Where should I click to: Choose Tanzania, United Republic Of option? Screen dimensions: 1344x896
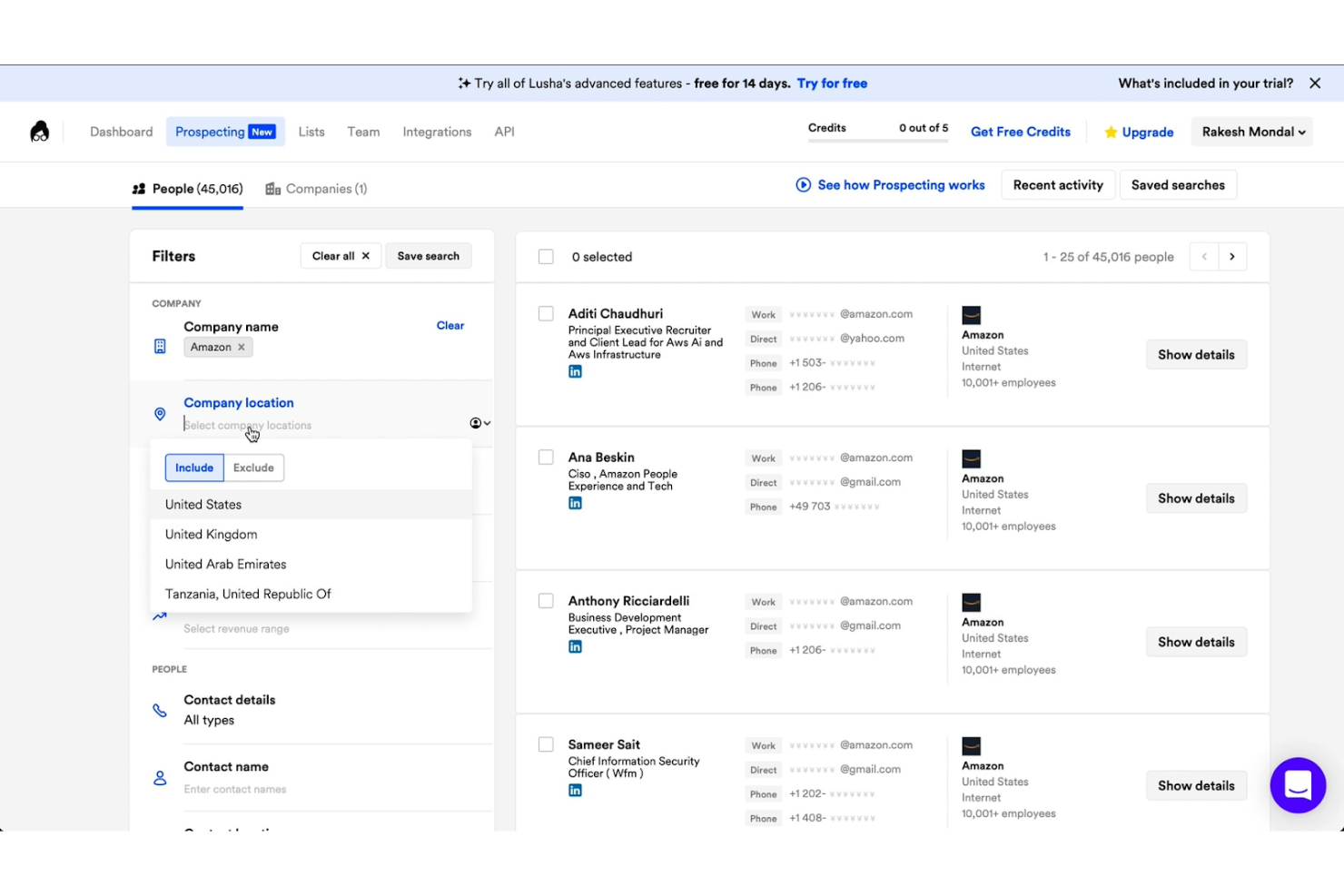[x=311, y=595]
